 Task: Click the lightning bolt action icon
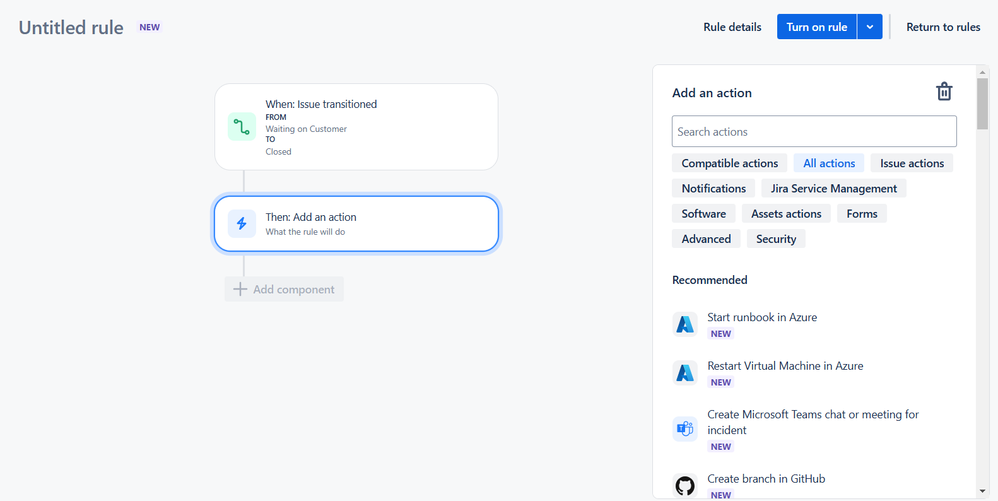[242, 223]
